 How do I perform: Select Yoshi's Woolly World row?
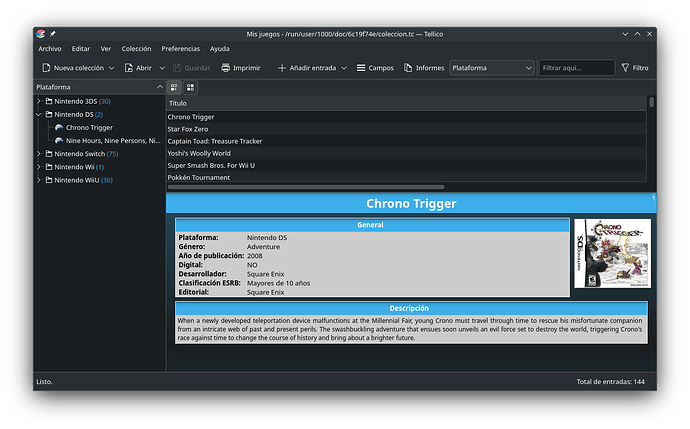point(406,153)
